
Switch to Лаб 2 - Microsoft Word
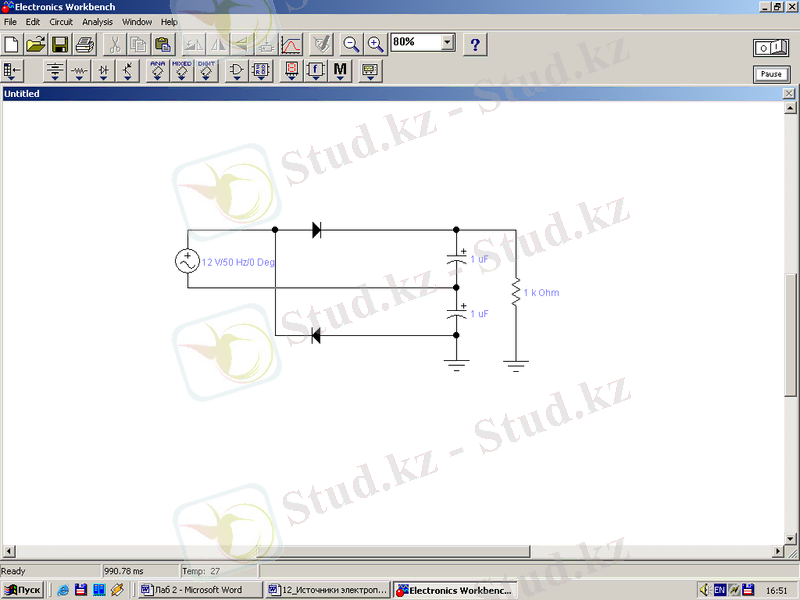[x=199, y=590]
